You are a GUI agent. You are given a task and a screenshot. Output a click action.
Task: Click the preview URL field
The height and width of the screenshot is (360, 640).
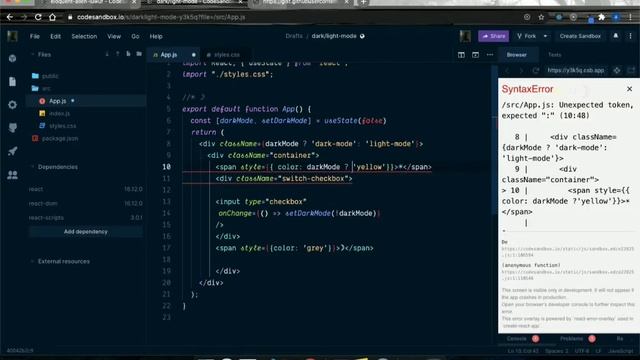coord(576,71)
